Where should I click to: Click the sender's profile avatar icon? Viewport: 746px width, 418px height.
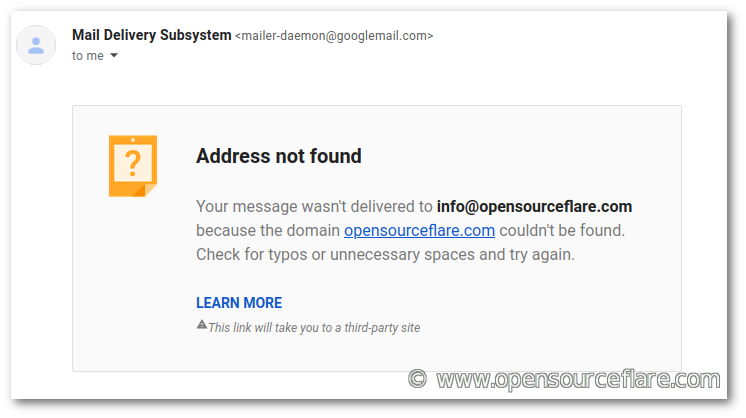(x=37, y=45)
